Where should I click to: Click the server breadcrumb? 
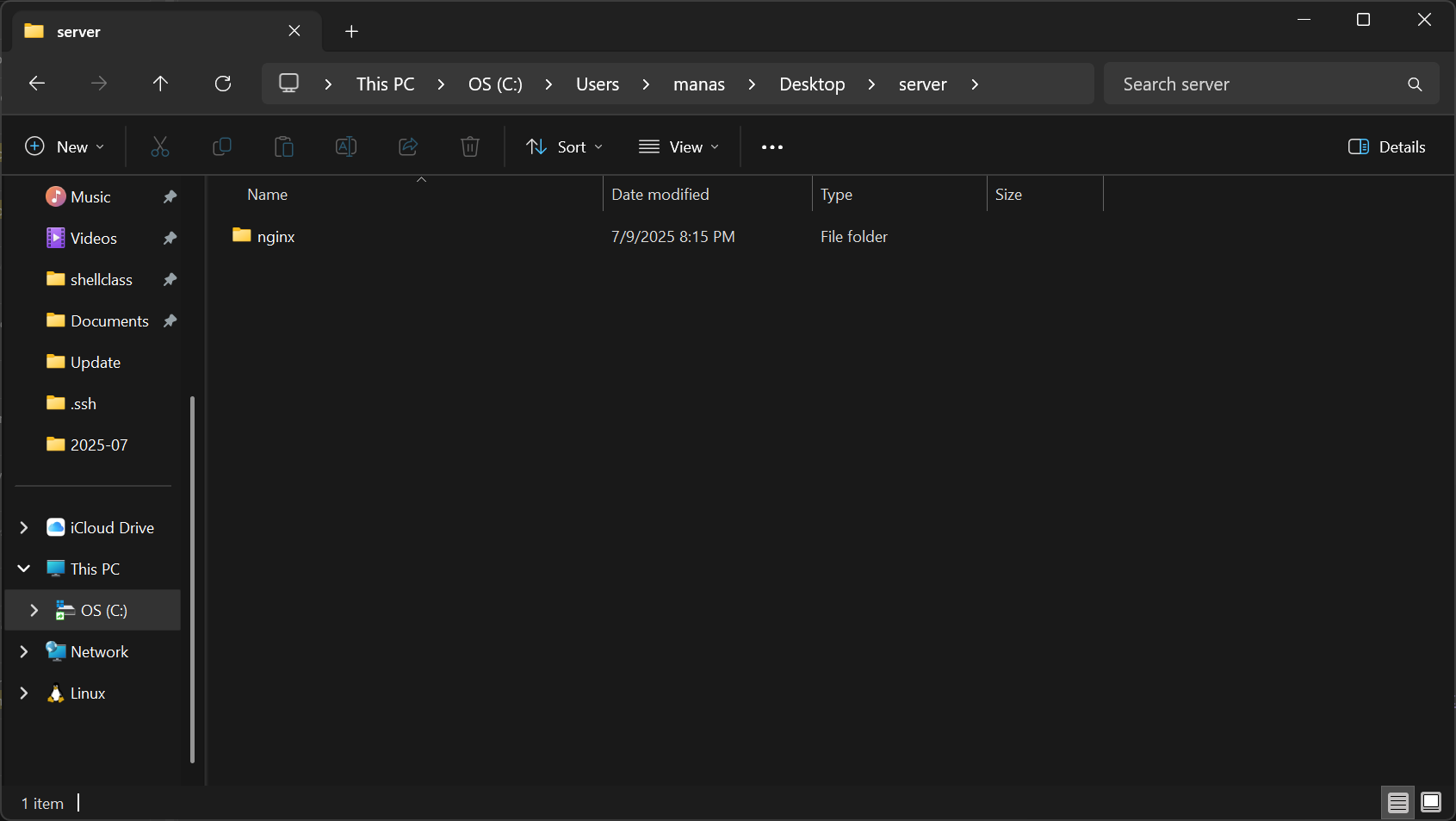[922, 84]
